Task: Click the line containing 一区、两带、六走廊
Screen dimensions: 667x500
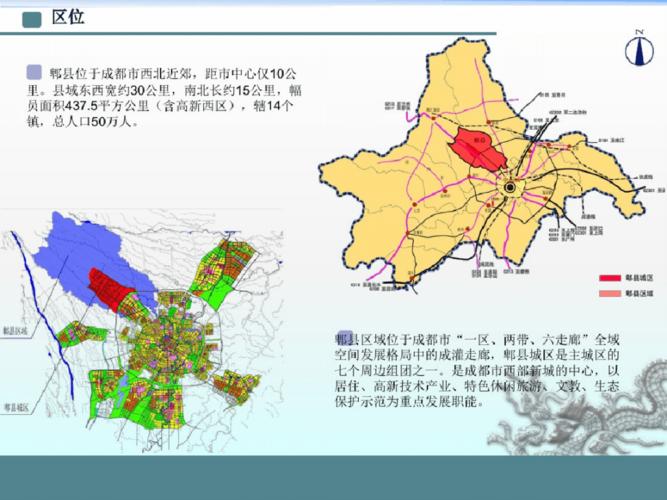Action: [x=477, y=339]
